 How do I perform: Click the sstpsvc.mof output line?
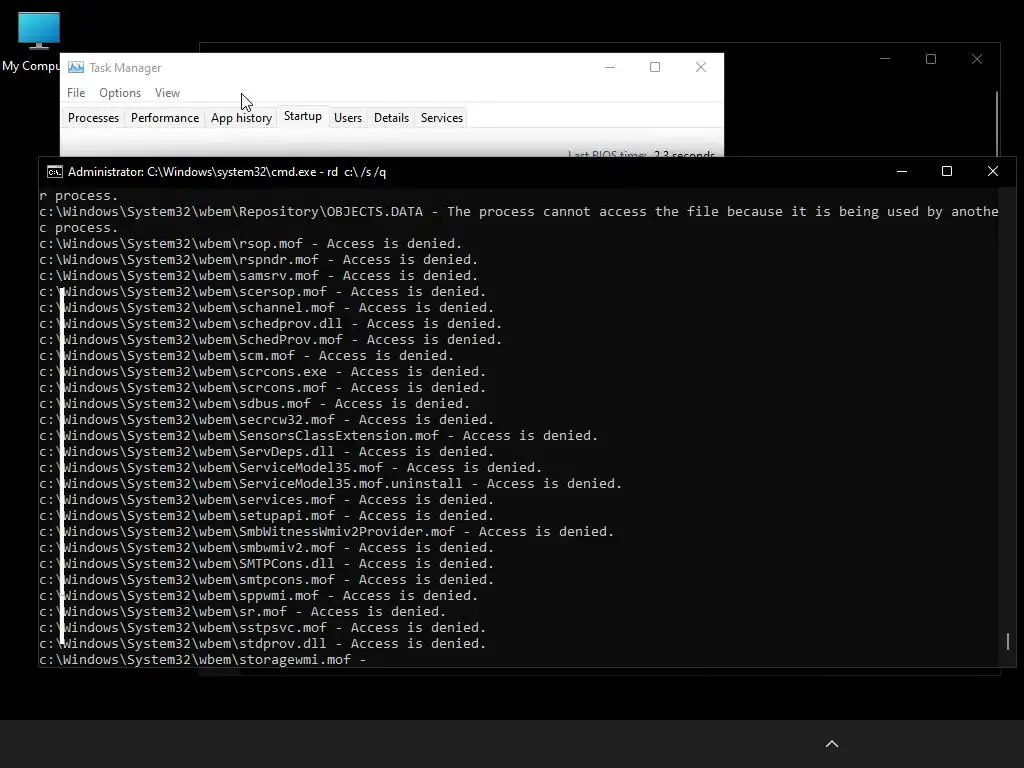[x=263, y=628]
